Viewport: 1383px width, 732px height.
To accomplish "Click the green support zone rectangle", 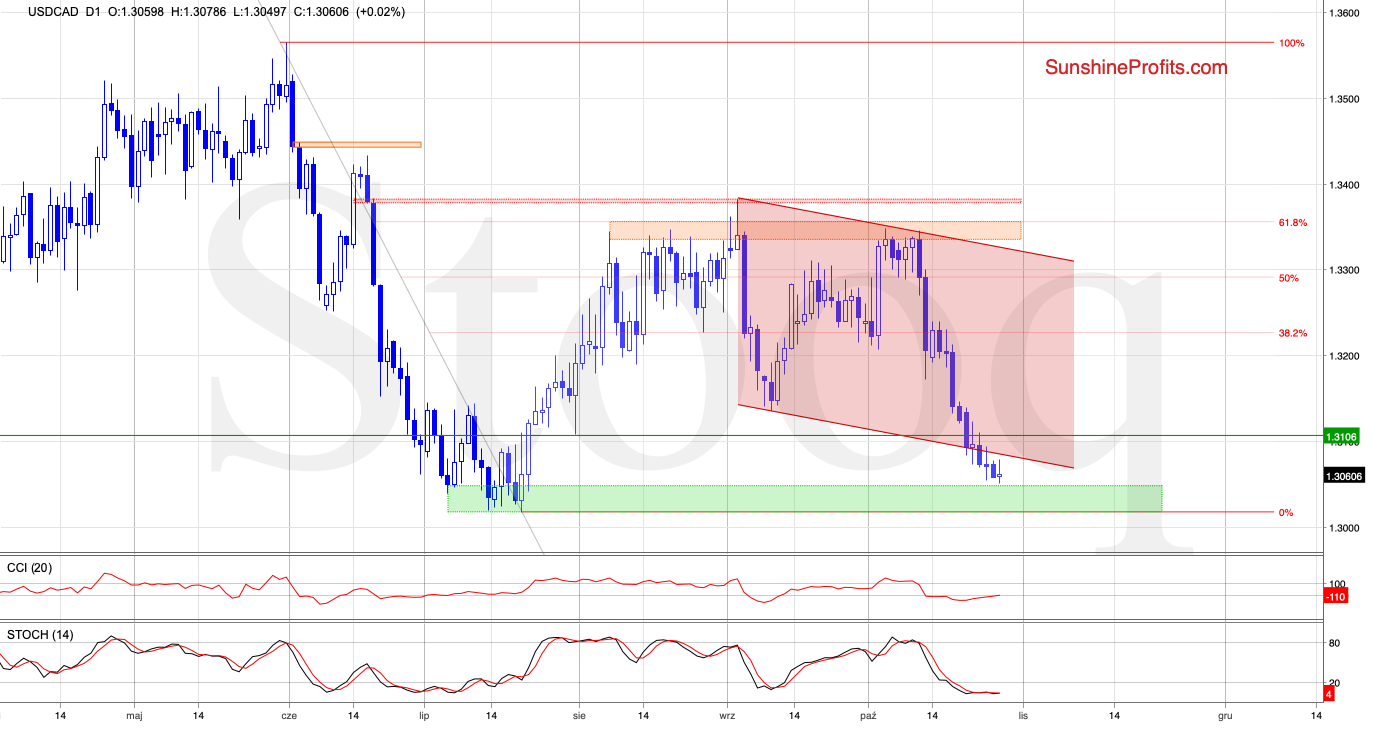I will 805,498.
